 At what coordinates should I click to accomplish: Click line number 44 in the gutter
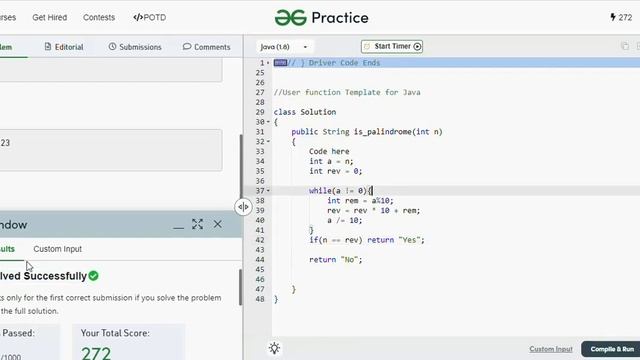(x=260, y=260)
